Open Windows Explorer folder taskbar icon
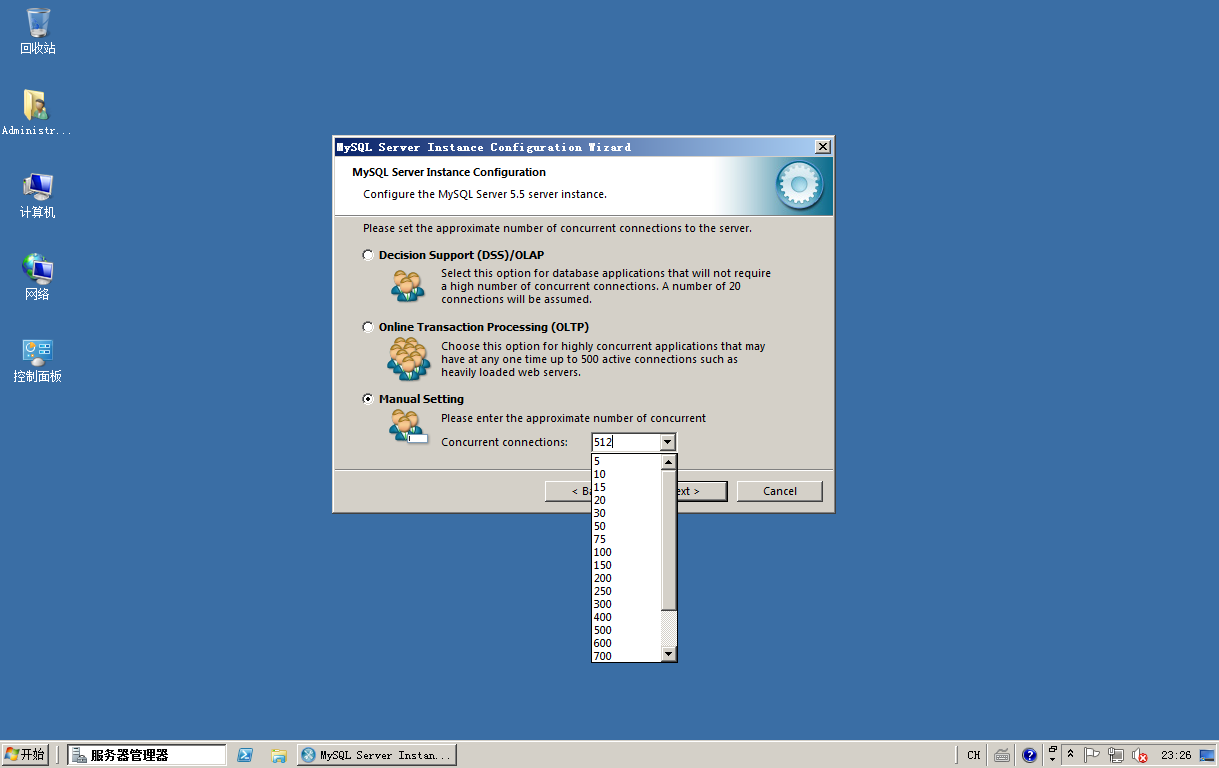Viewport: 1219px width, 768px height. (x=279, y=755)
